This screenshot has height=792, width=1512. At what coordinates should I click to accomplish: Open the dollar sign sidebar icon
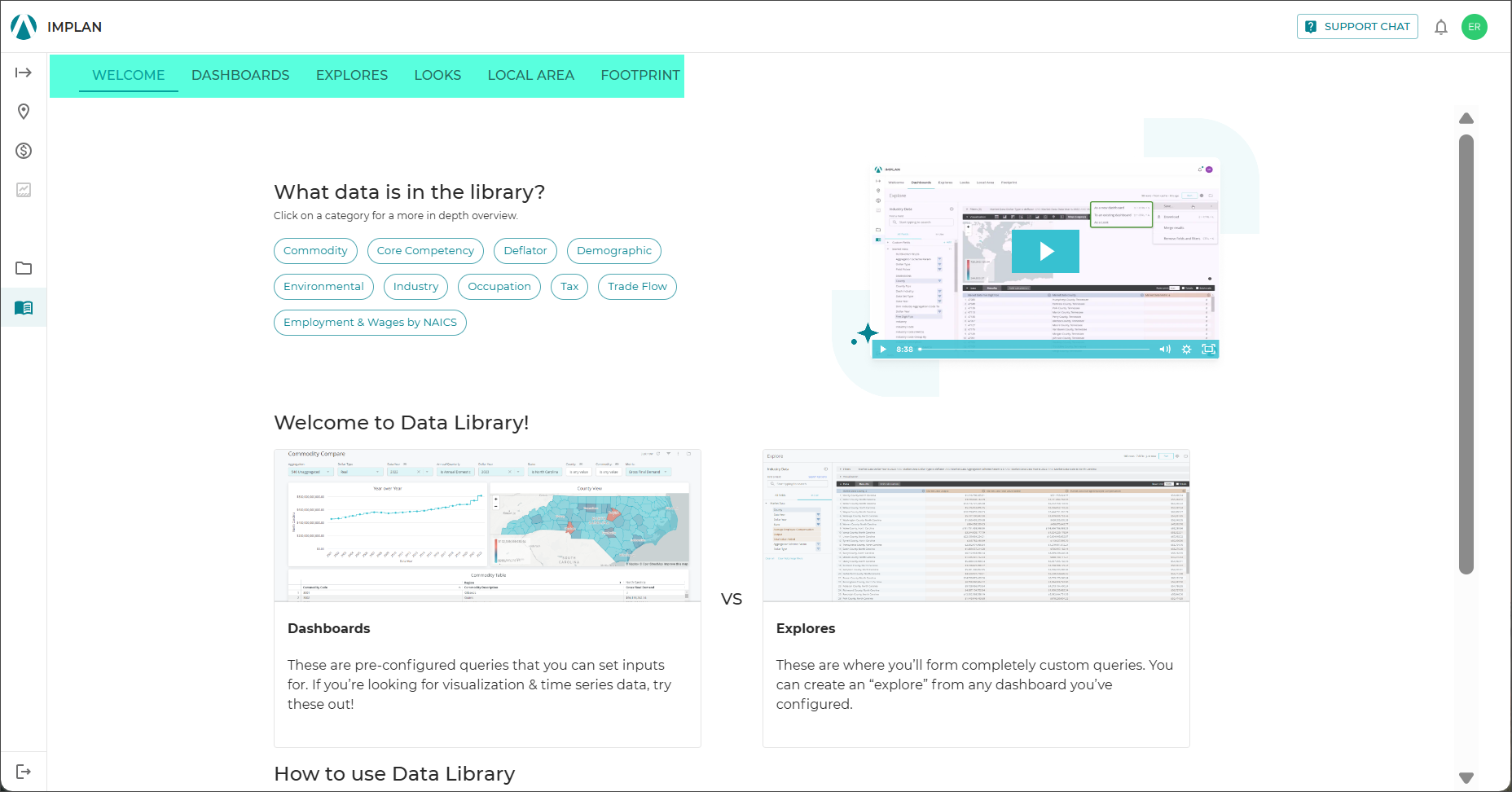[24, 151]
